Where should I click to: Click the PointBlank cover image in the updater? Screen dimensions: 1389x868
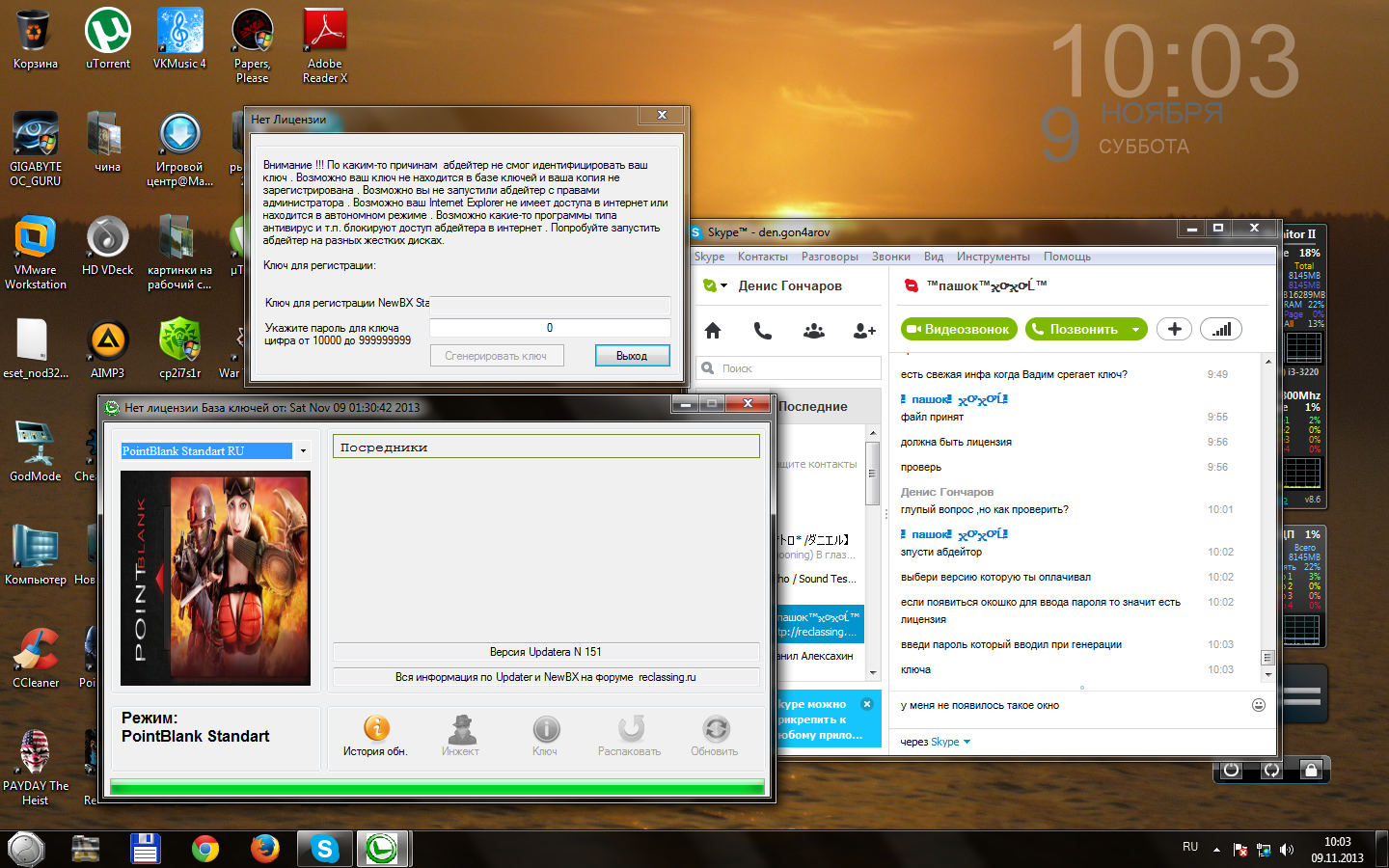(x=215, y=578)
